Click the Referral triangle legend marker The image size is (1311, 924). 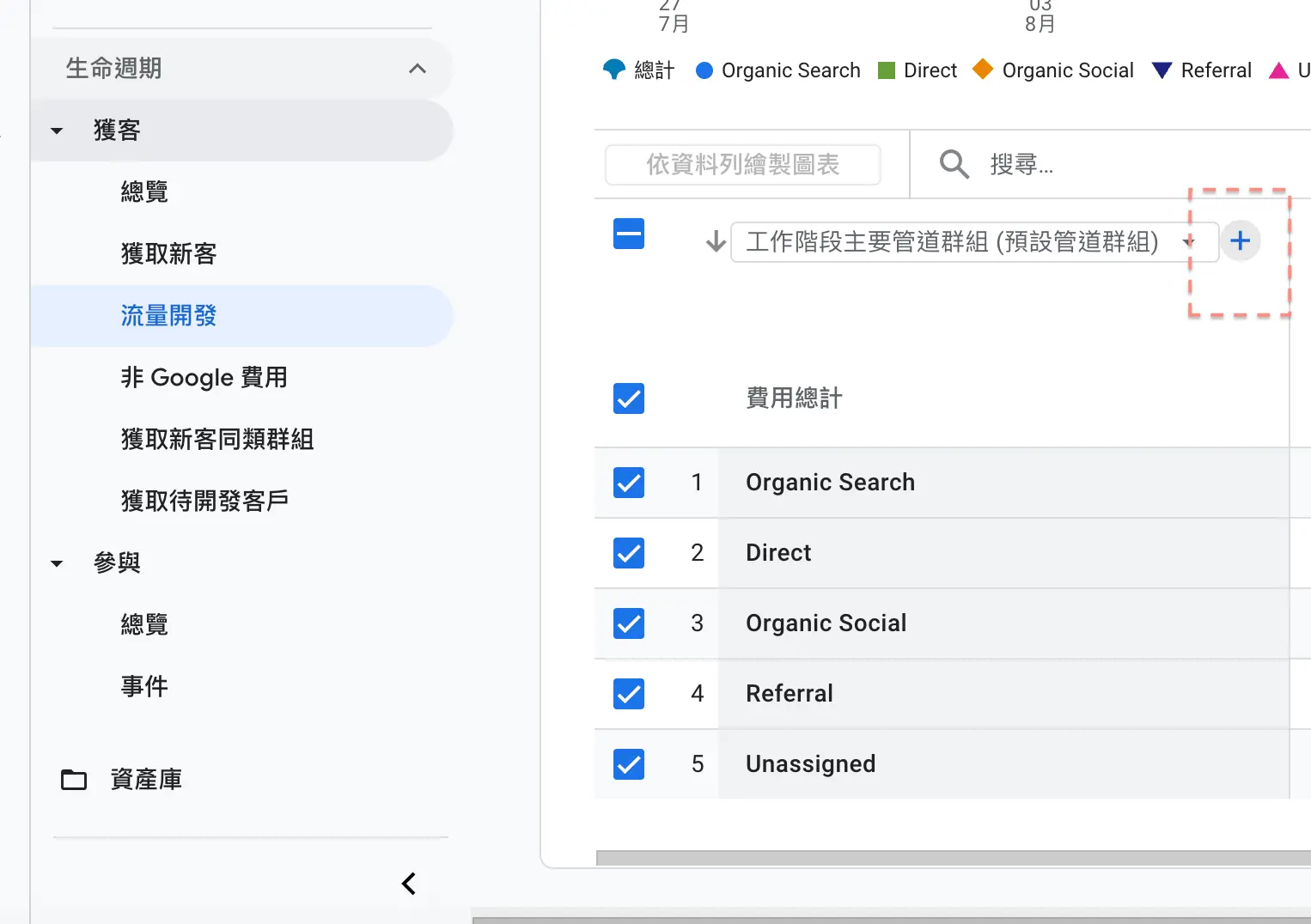(x=1162, y=70)
